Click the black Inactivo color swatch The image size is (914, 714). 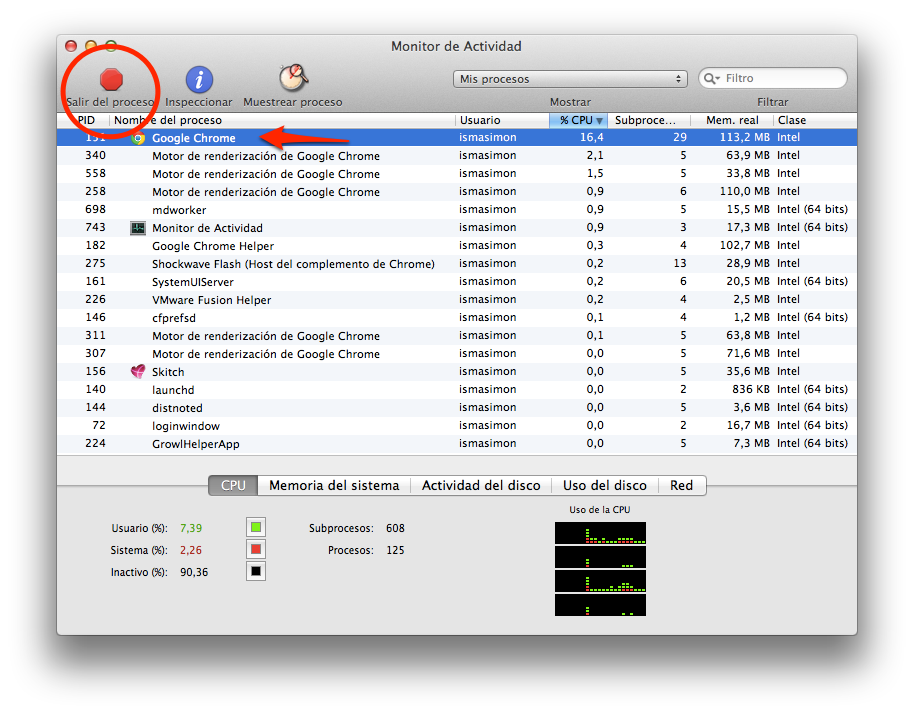[256, 571]
